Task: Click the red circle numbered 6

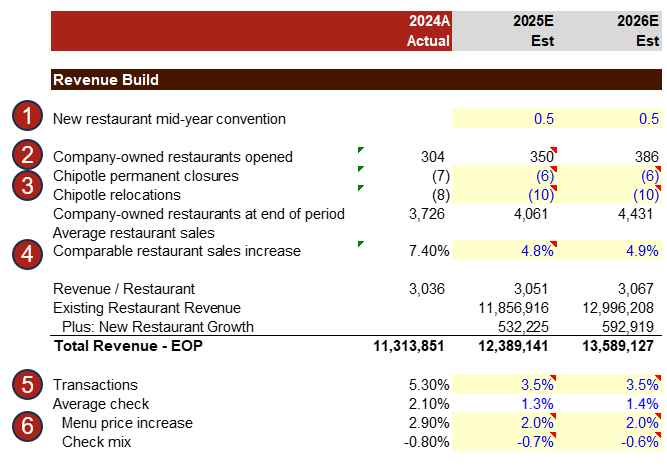Action: 28,423
